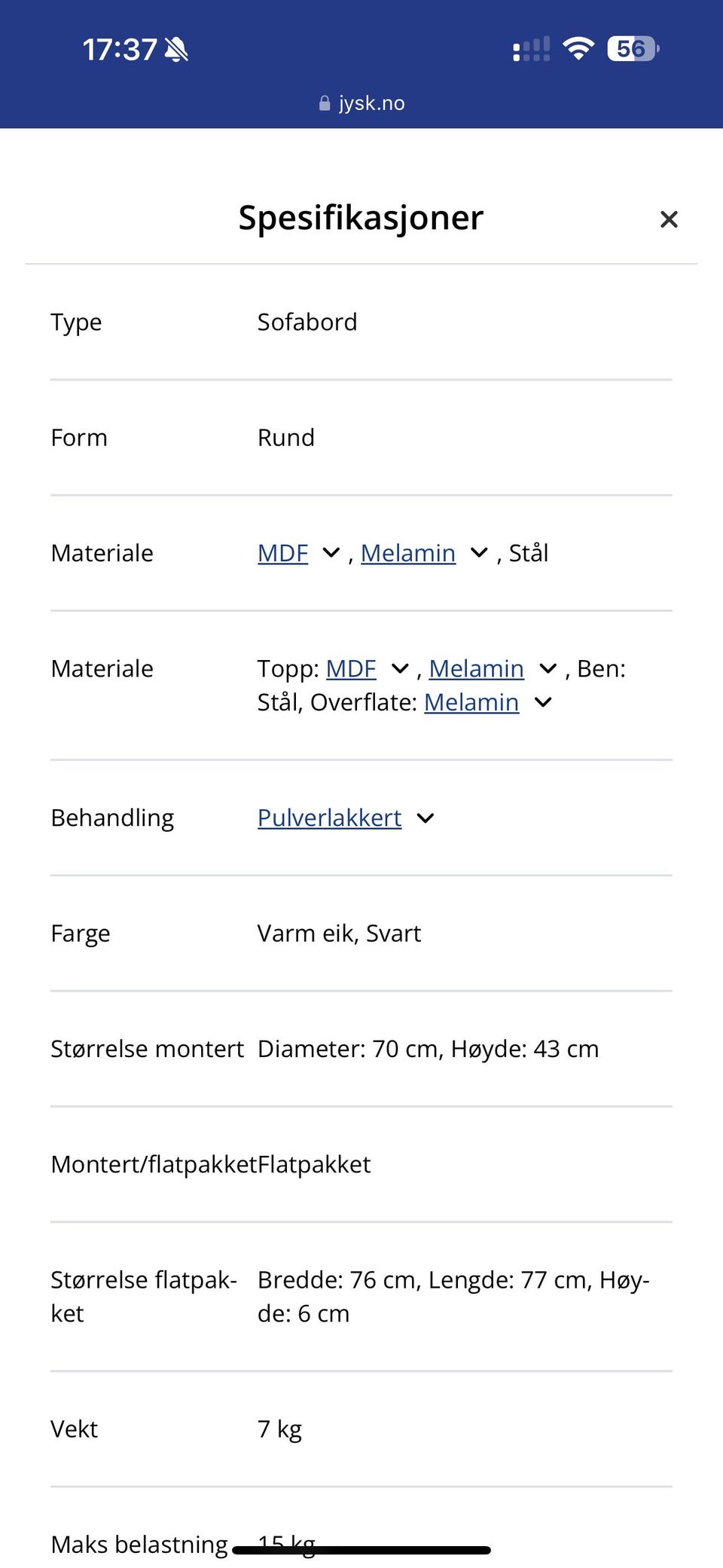Tap the silent mode bell icon
The image size is (723, 1568).
pyautogui.click(x=176, y=50)
